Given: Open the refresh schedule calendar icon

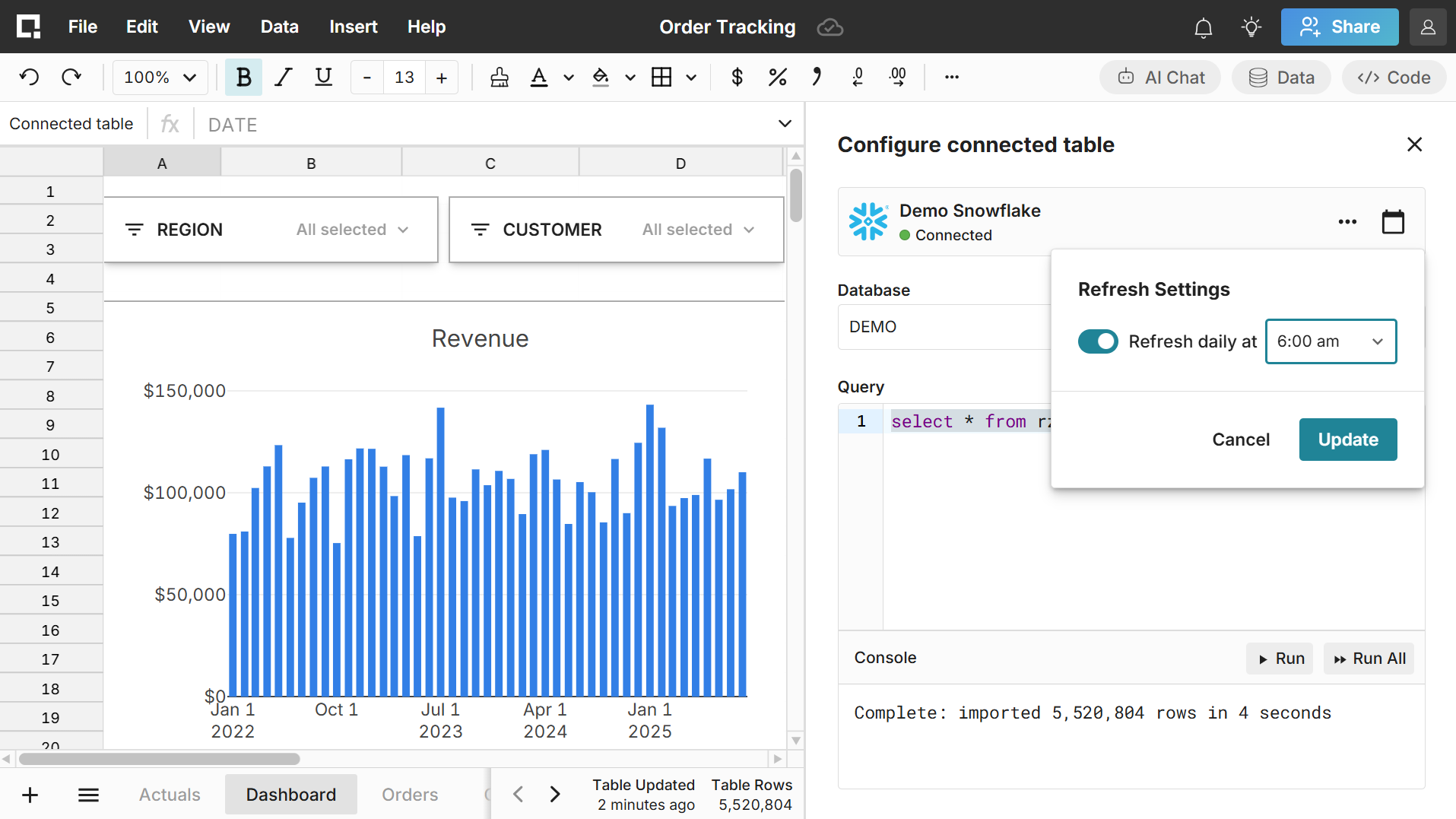Looking at the screenshot, I should click(1392, 222).
